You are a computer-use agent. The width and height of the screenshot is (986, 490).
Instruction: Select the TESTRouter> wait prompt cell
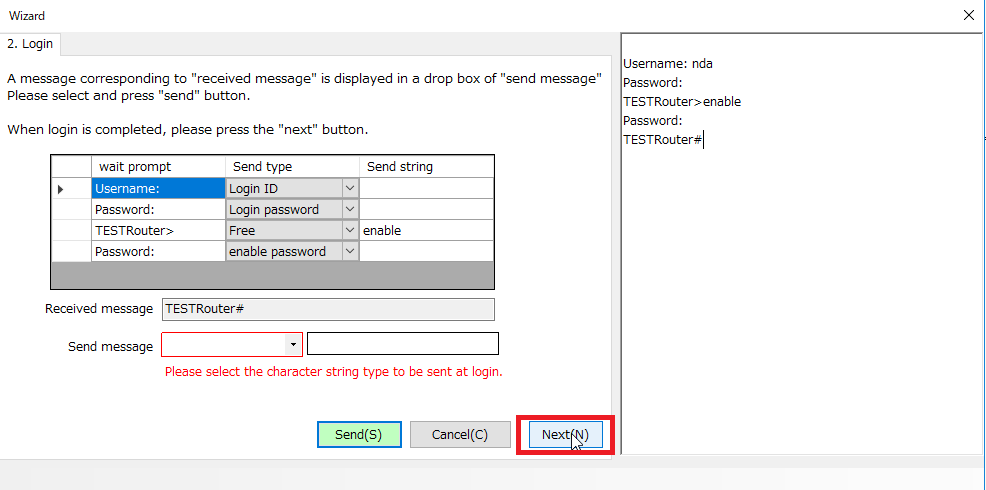coord(158,230)
